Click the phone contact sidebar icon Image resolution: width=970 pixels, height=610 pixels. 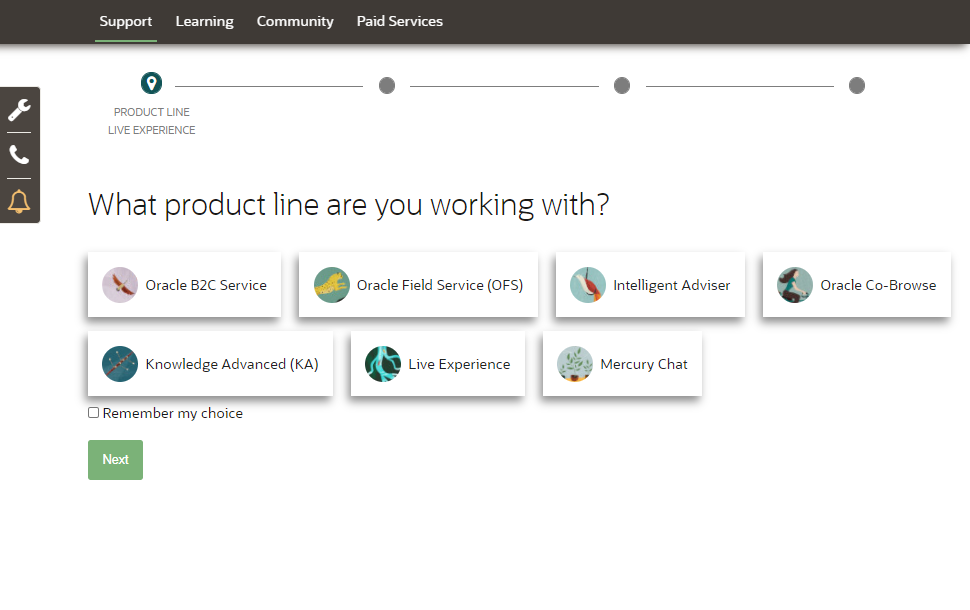tap(19, 155)
